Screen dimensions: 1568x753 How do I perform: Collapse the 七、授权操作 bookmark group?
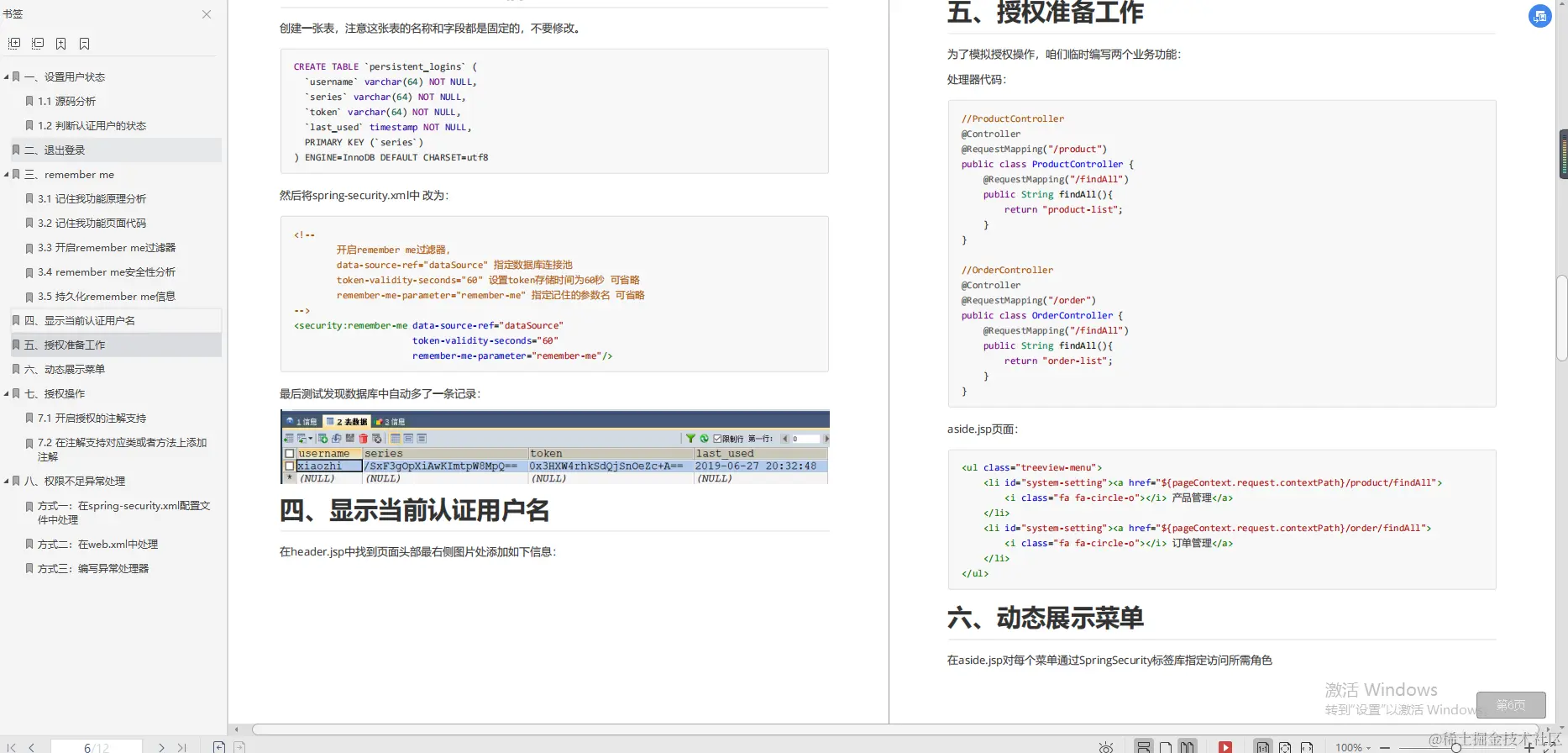click(x=6, y=393)
